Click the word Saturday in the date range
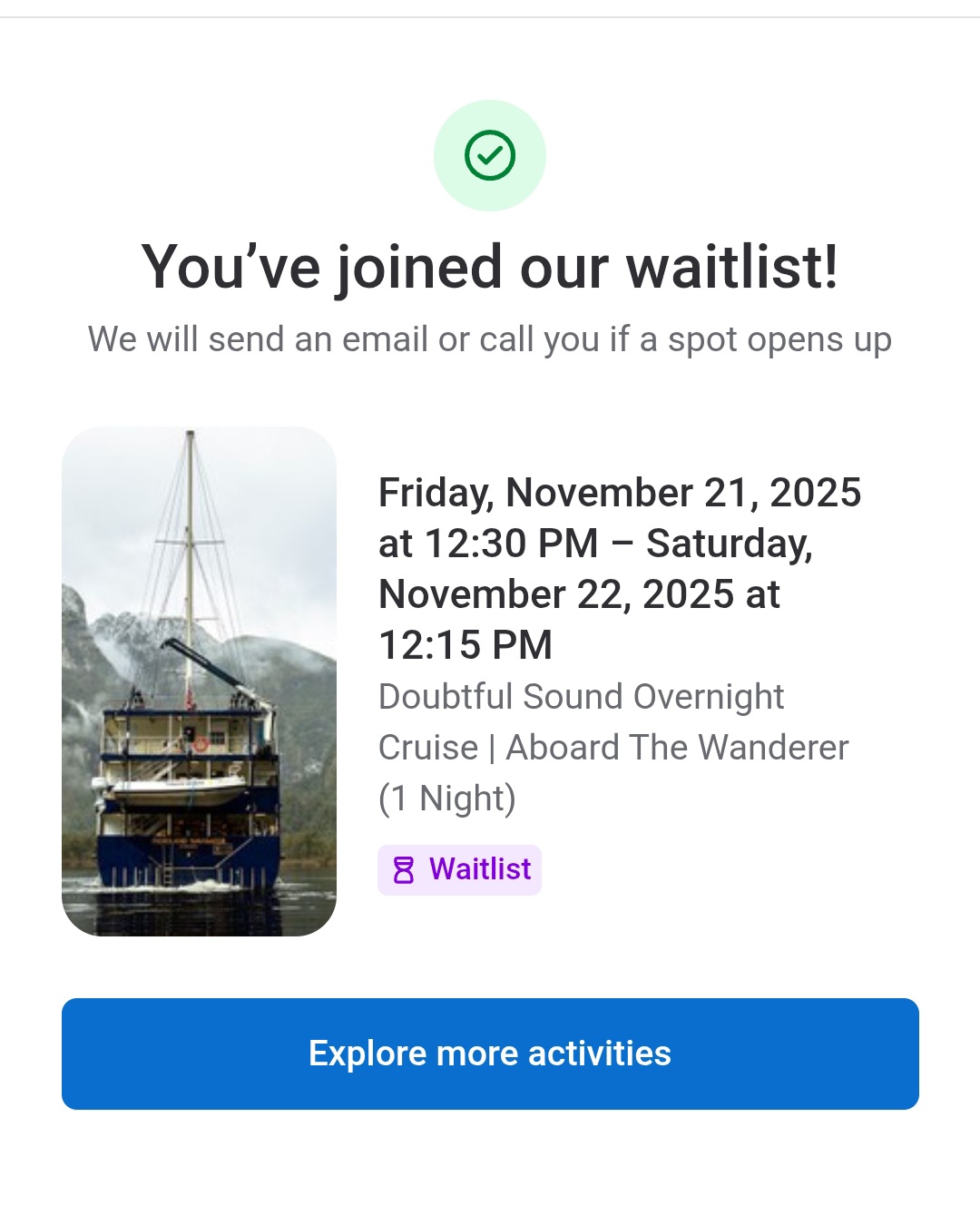This screenshot has height=1225, width=980. pyautogui.click(x=729, y=544)
